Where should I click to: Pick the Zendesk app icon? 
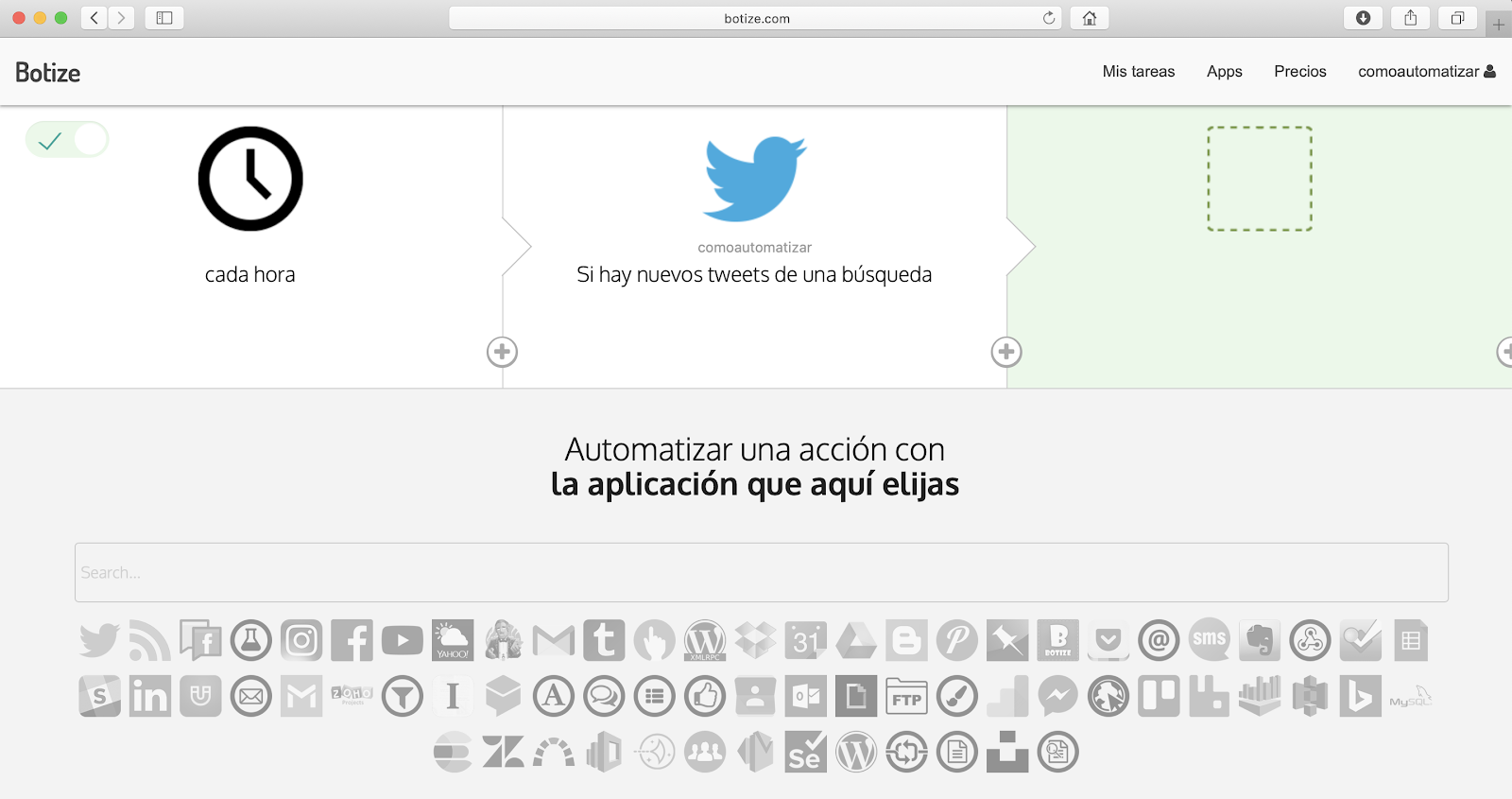503,753
